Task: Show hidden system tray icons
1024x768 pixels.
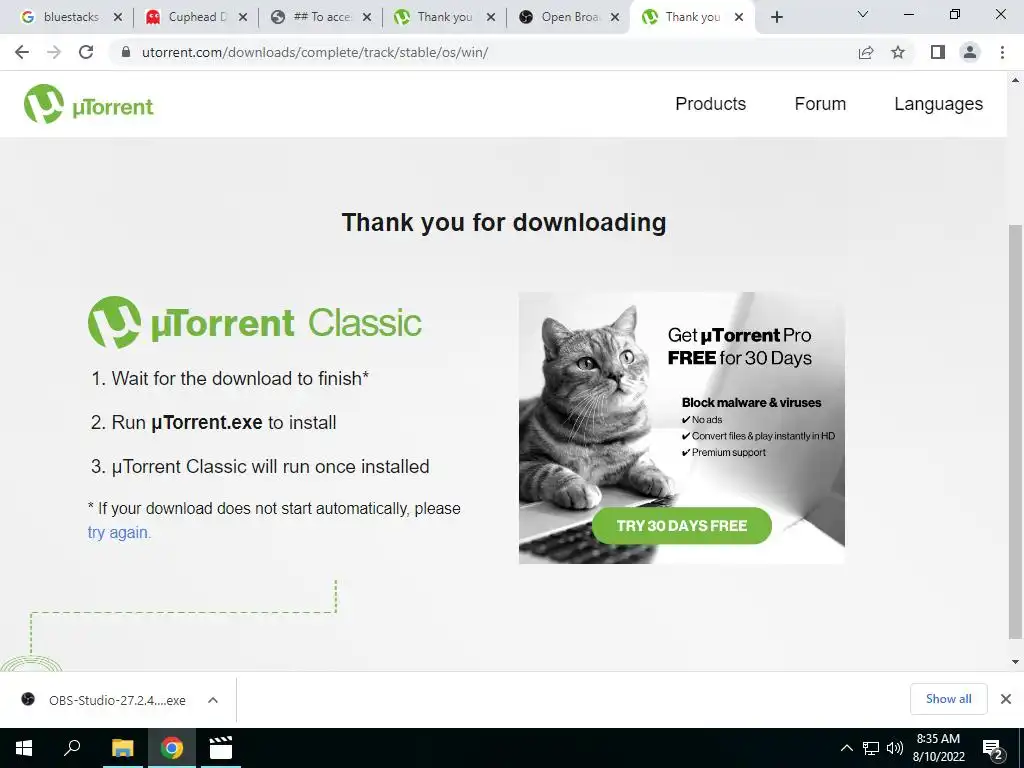Action: pos(846,748)
